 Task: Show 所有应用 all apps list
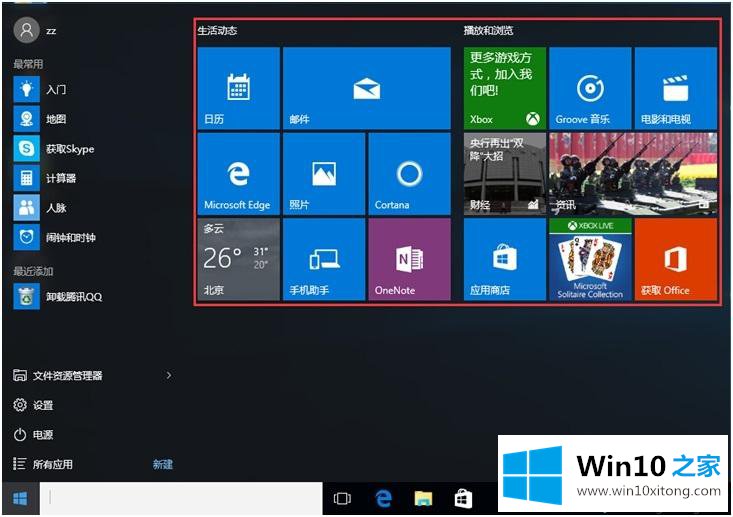43,464
